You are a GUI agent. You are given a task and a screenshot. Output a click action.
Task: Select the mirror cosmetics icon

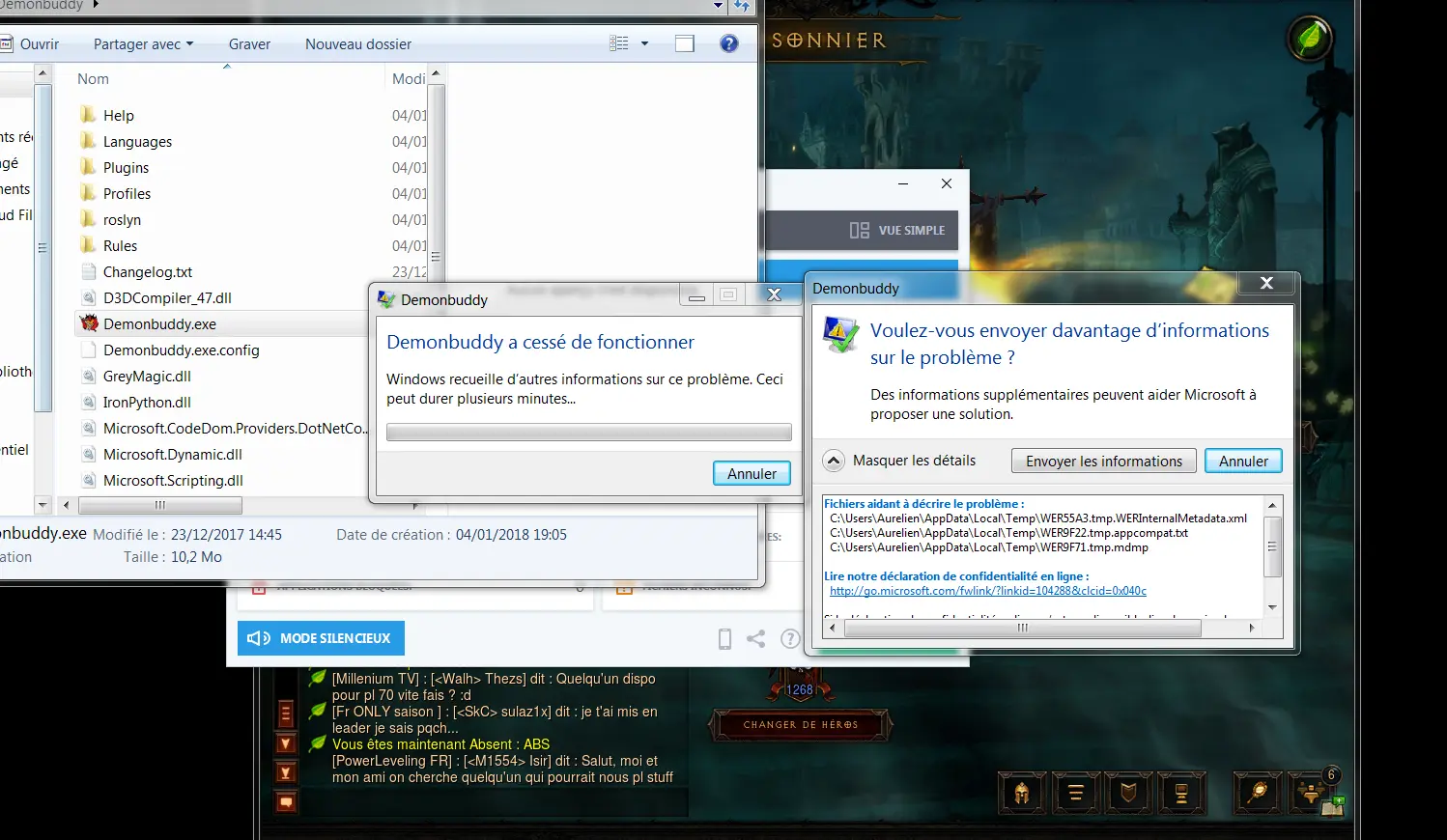(x=1257, y=792)
